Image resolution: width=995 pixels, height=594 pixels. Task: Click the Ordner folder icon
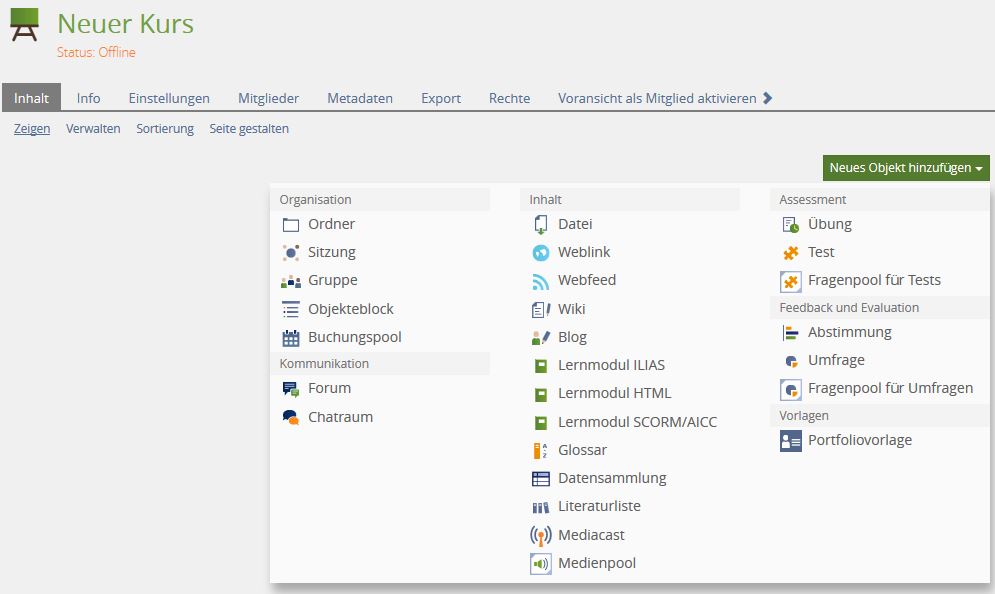291,225
